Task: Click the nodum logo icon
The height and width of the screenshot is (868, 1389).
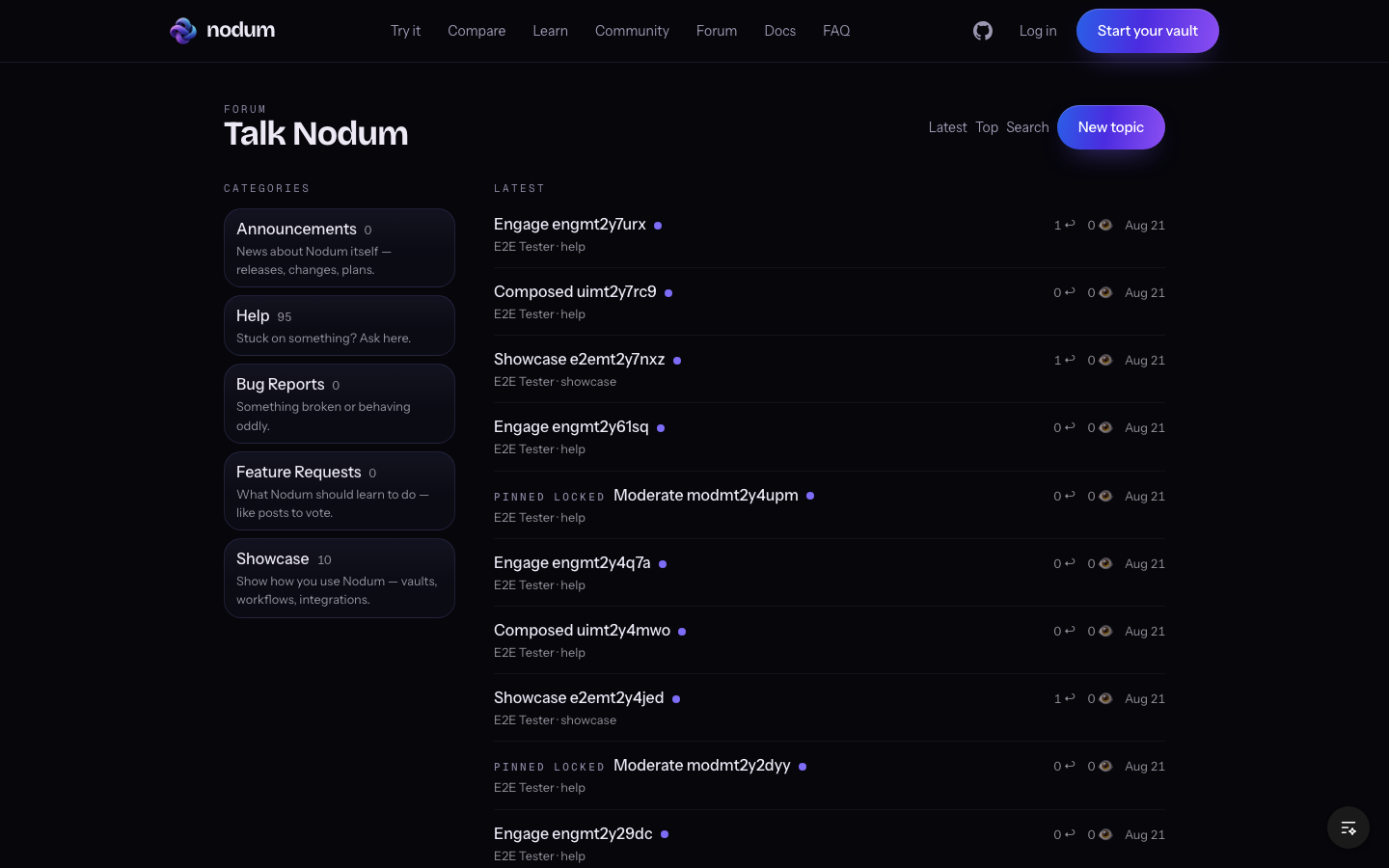Action: 183,31
